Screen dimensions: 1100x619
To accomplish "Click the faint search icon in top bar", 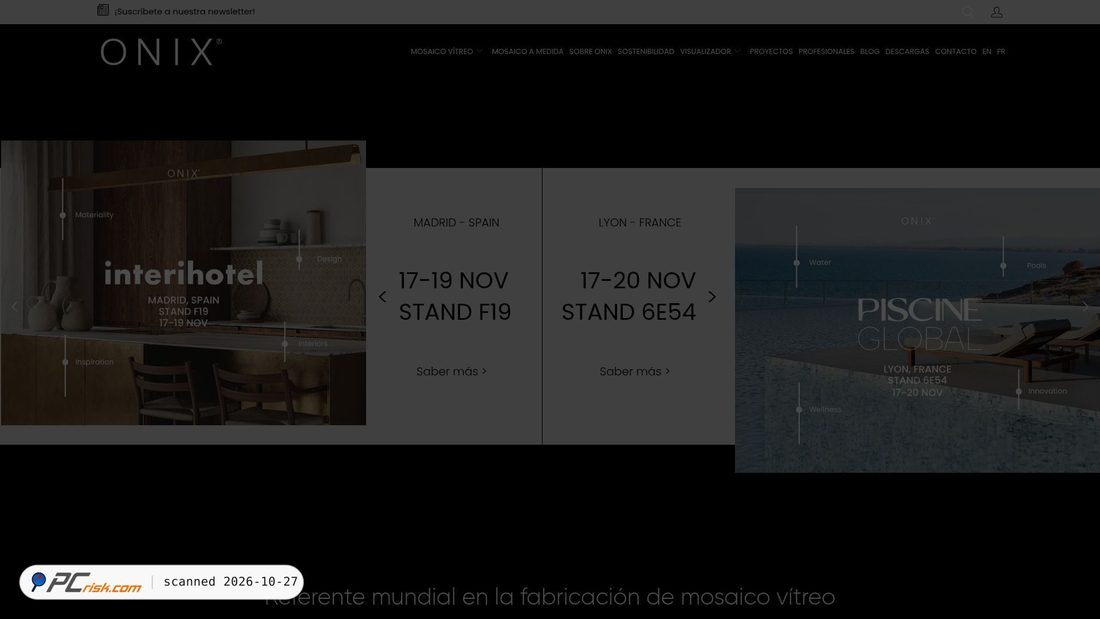I will point(968,12).
